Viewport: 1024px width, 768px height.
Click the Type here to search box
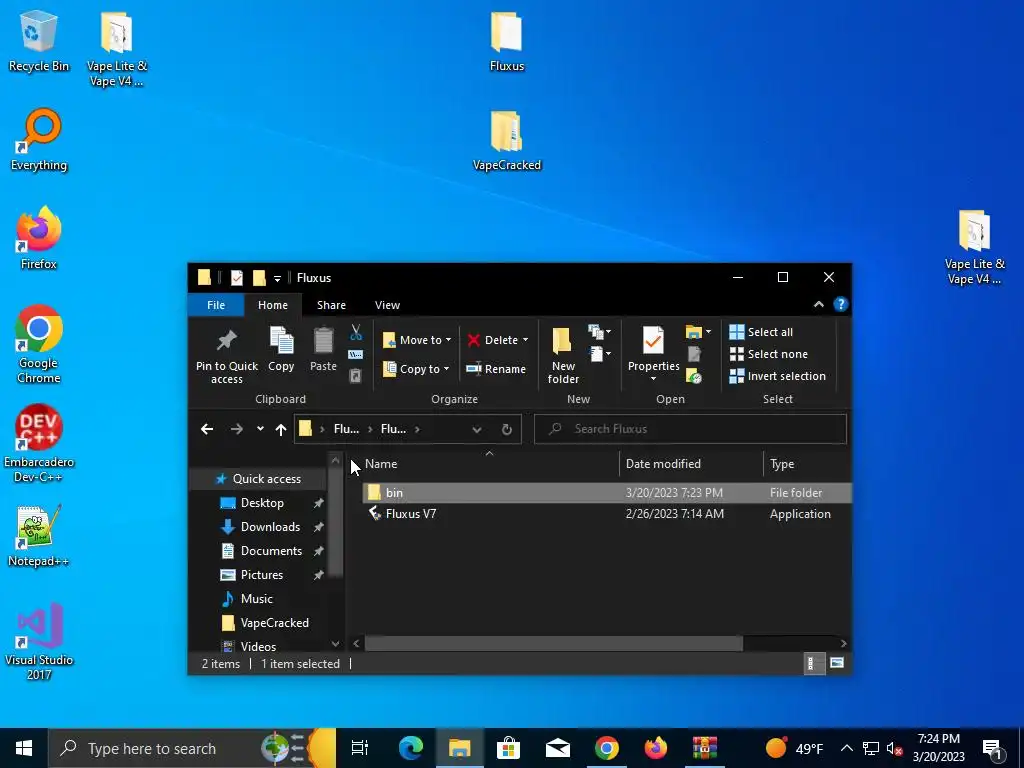192,748
